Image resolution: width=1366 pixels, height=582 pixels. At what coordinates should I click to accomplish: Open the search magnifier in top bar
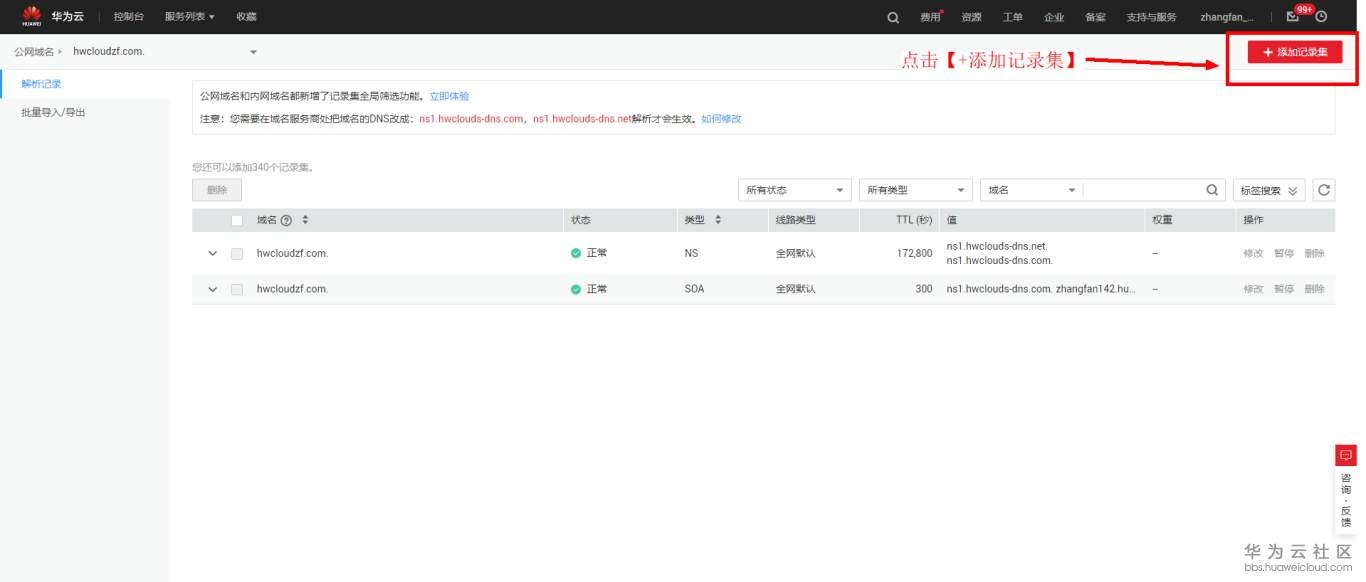point(893,17)
